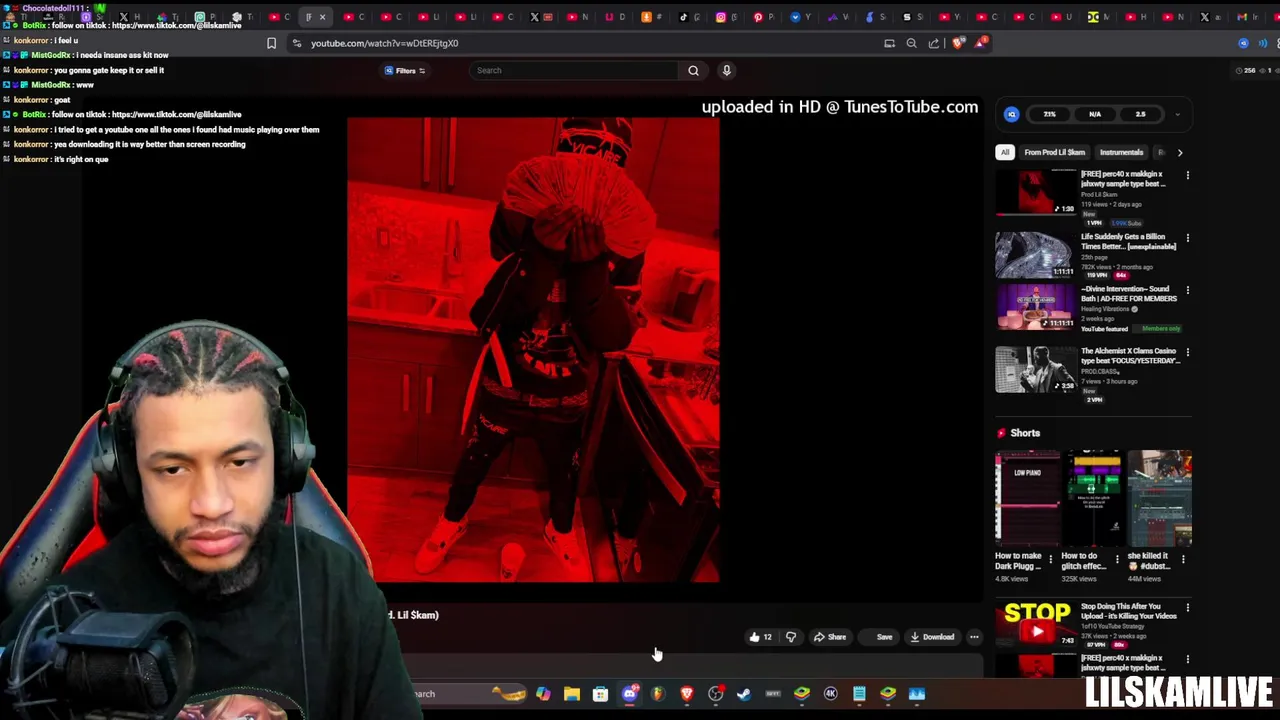Open the Share dialog for the video
1280x720 pixels.
tap(830, 637)
